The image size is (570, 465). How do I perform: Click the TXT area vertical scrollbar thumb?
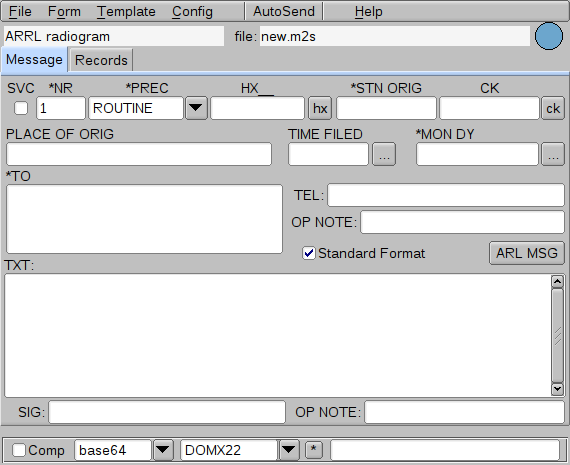(x=557, y=335)
